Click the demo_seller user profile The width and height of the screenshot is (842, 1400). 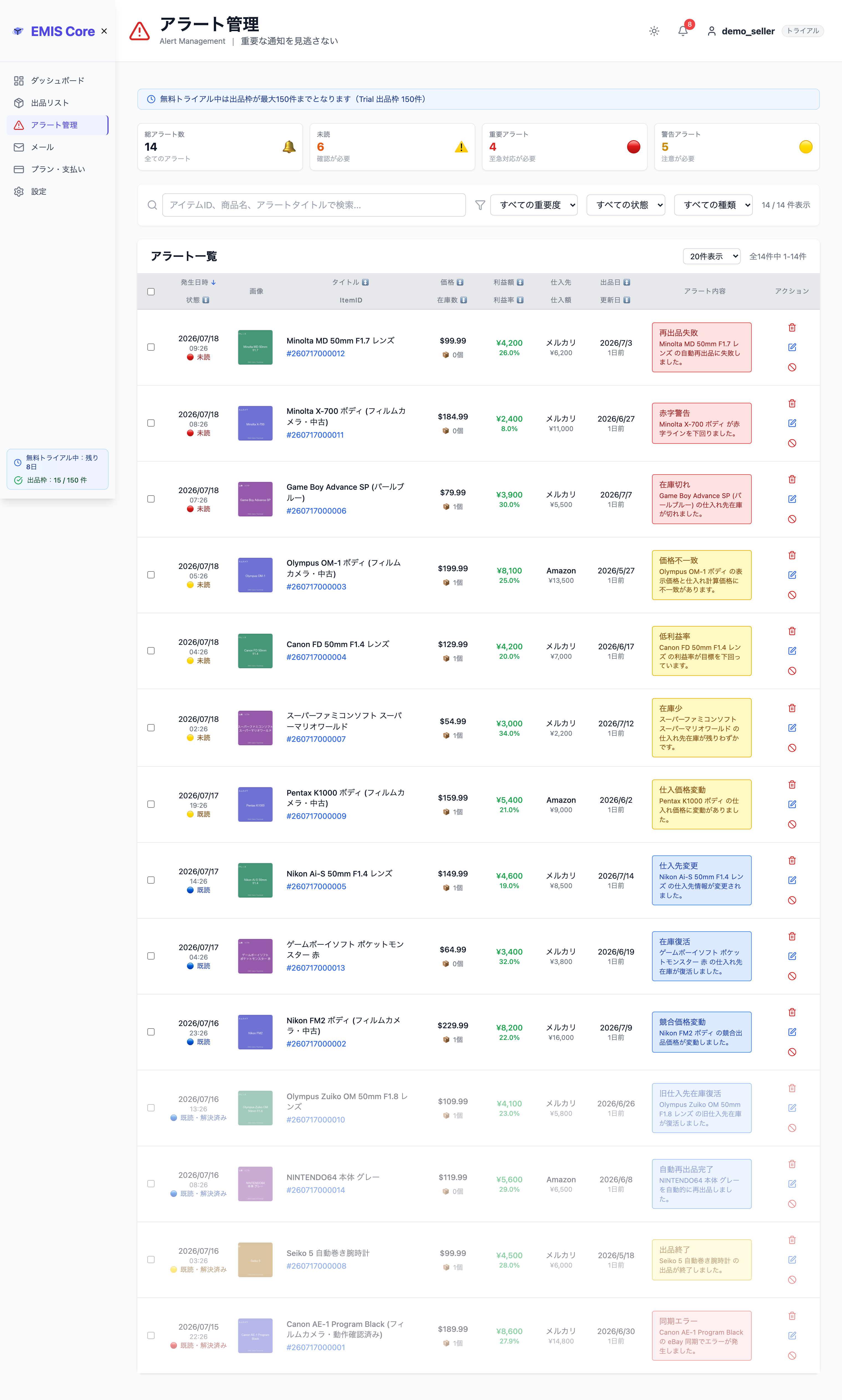740,31
